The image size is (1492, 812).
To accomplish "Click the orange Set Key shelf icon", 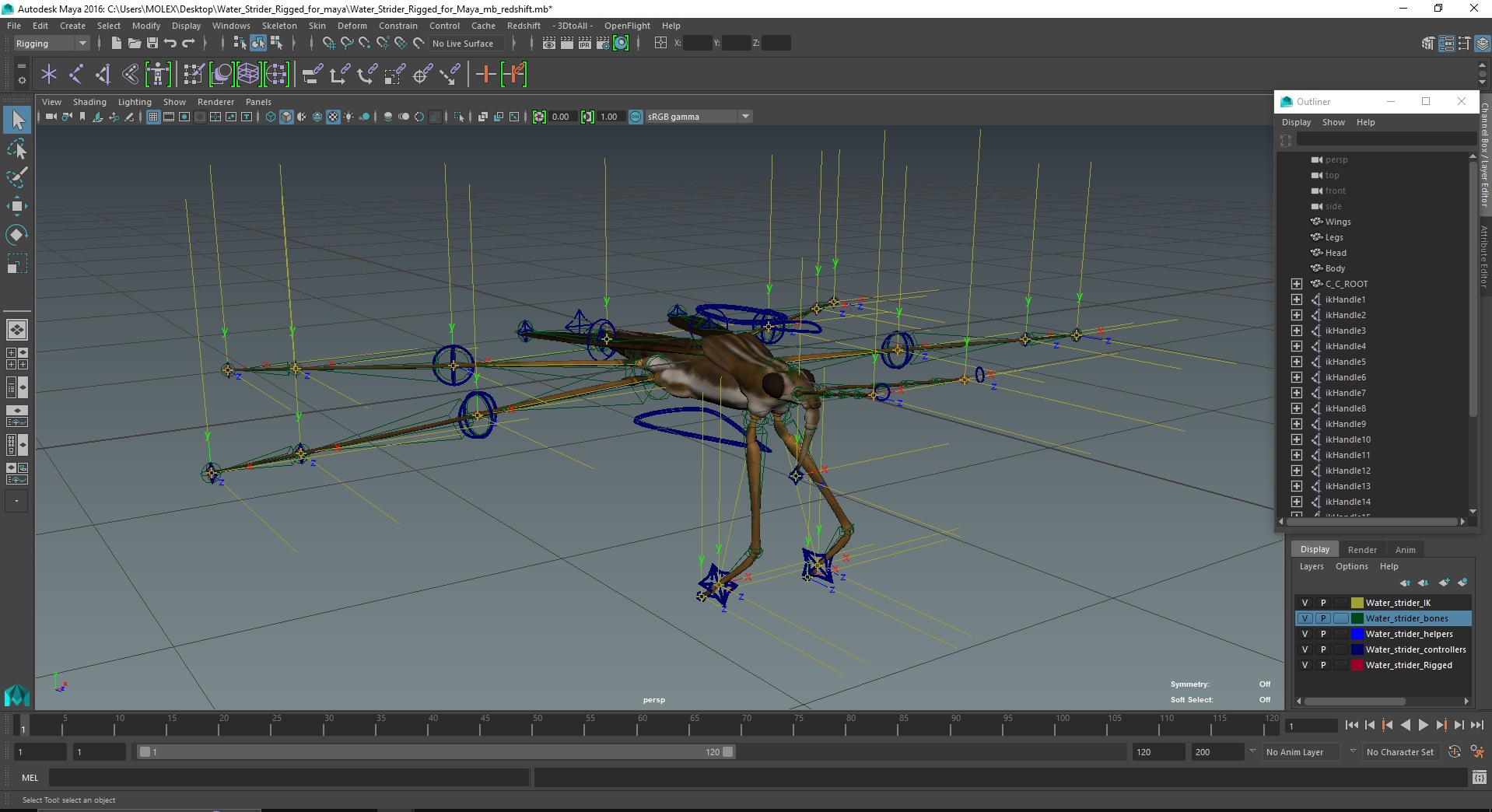I will click(485, 75).
